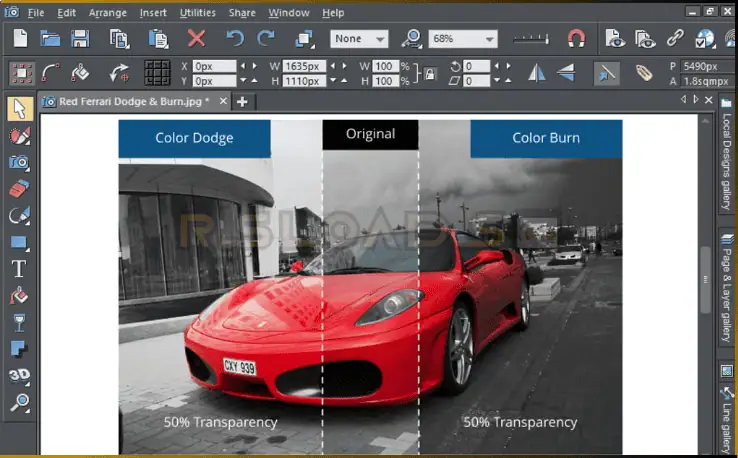Click the red Delete X icon

(196, 38)
